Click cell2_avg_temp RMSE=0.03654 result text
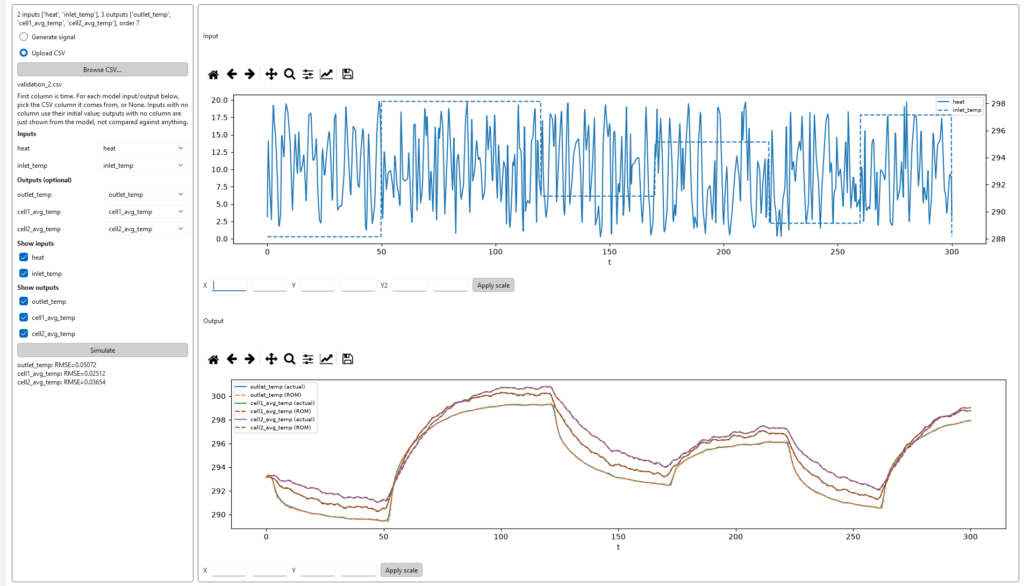 (61, 382)
